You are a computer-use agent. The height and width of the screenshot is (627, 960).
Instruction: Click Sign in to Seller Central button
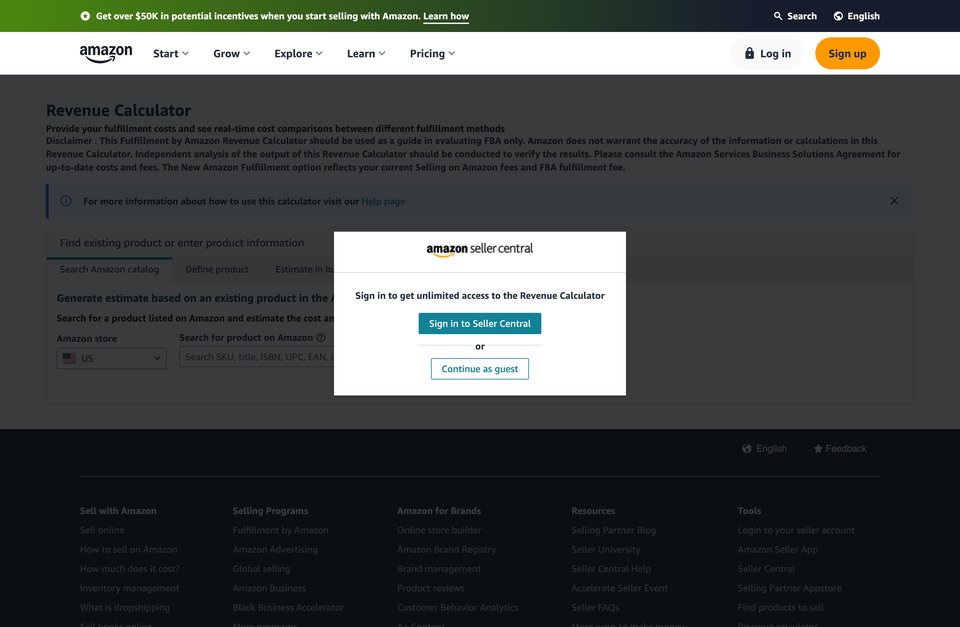(x=480, y=323)
